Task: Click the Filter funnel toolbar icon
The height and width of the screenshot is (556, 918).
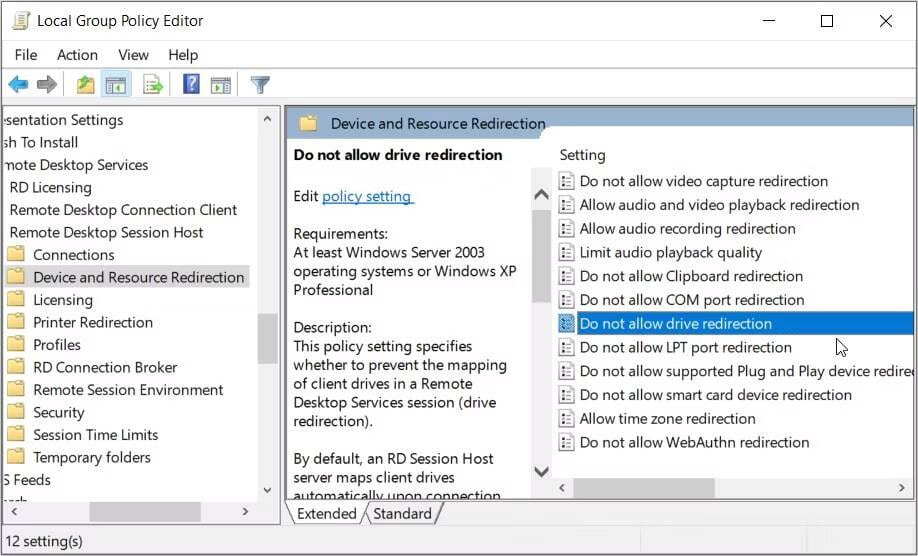Action: coord(260,85)
